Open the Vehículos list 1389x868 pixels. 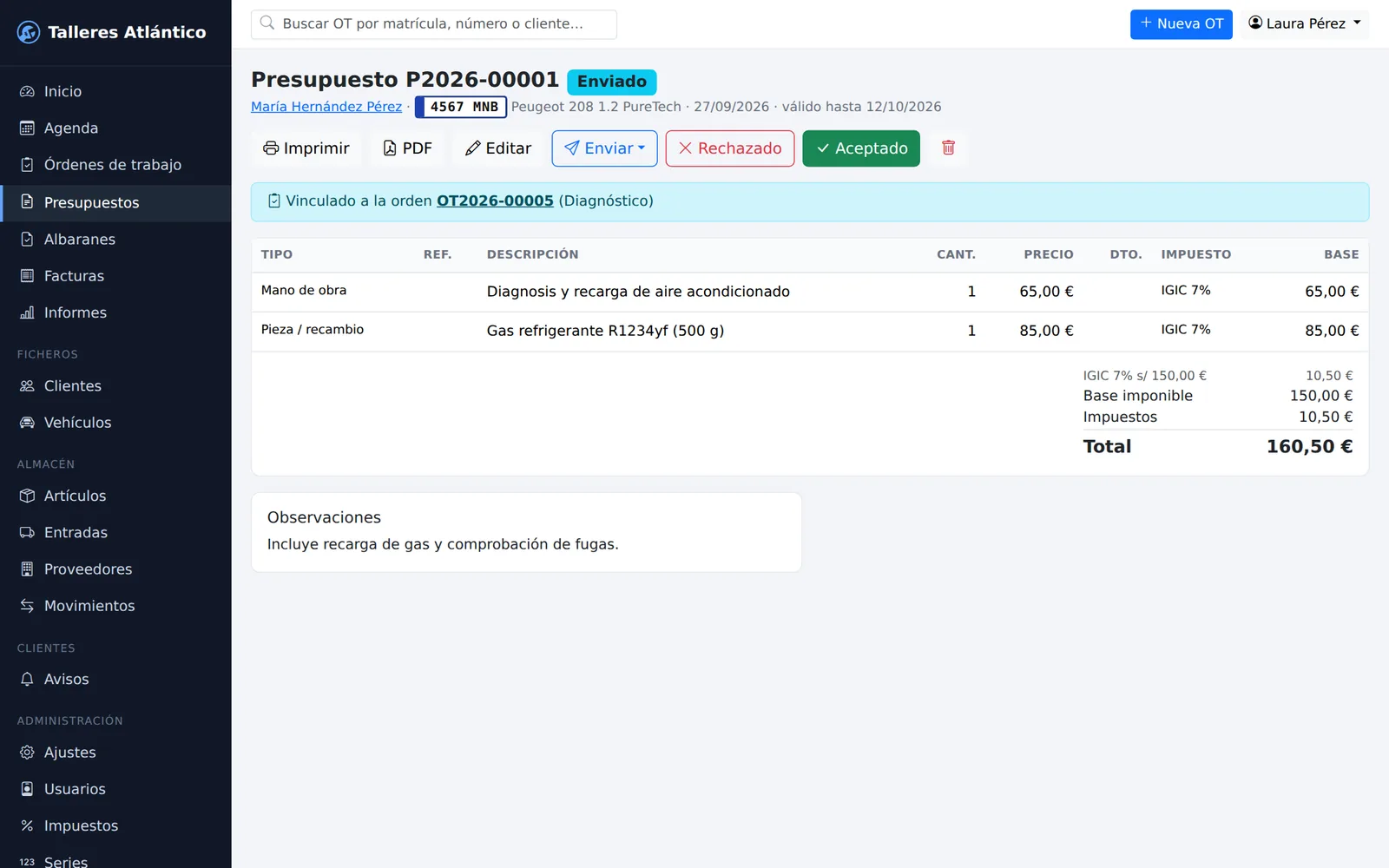point(115,422)
